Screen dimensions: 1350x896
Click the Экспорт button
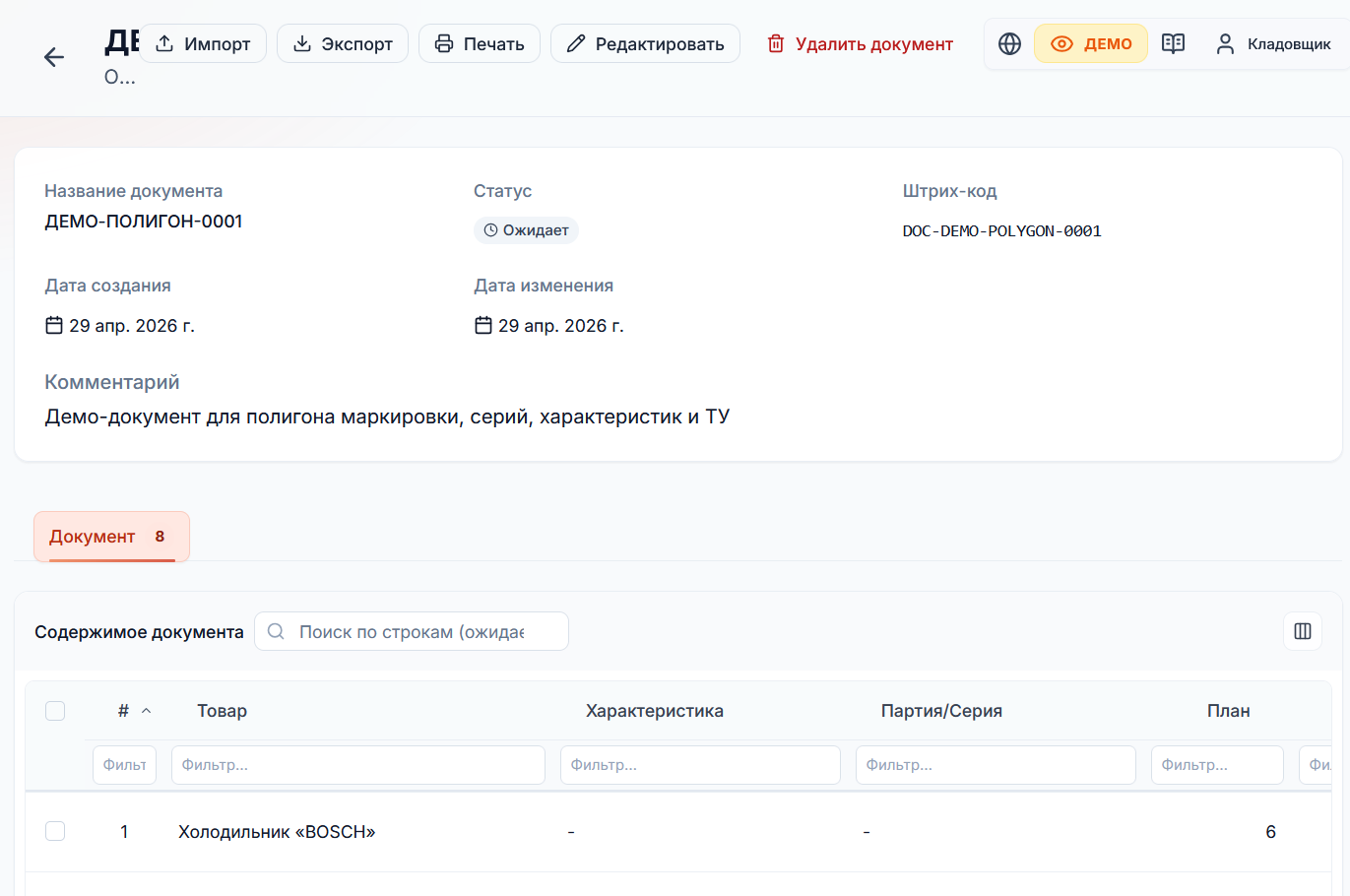point(343,43)
